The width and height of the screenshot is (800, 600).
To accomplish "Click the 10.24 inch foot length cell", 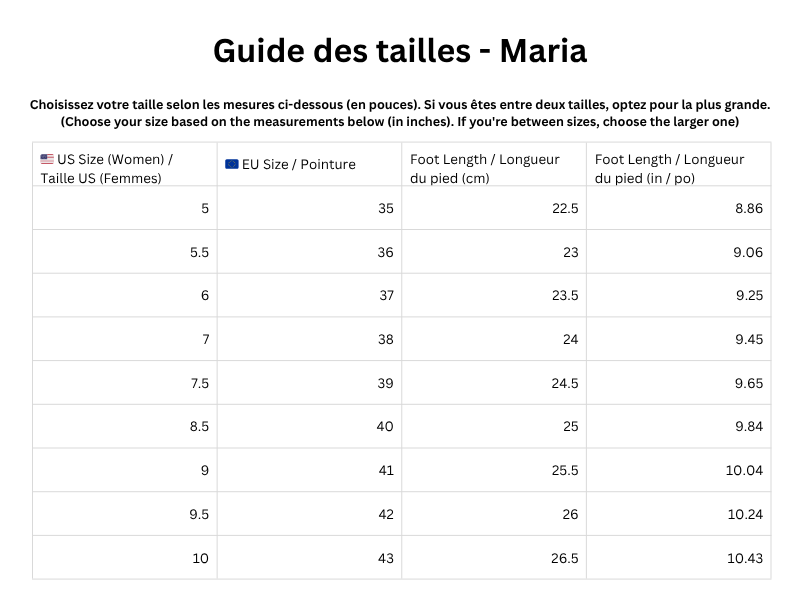I will pos(745,515).
